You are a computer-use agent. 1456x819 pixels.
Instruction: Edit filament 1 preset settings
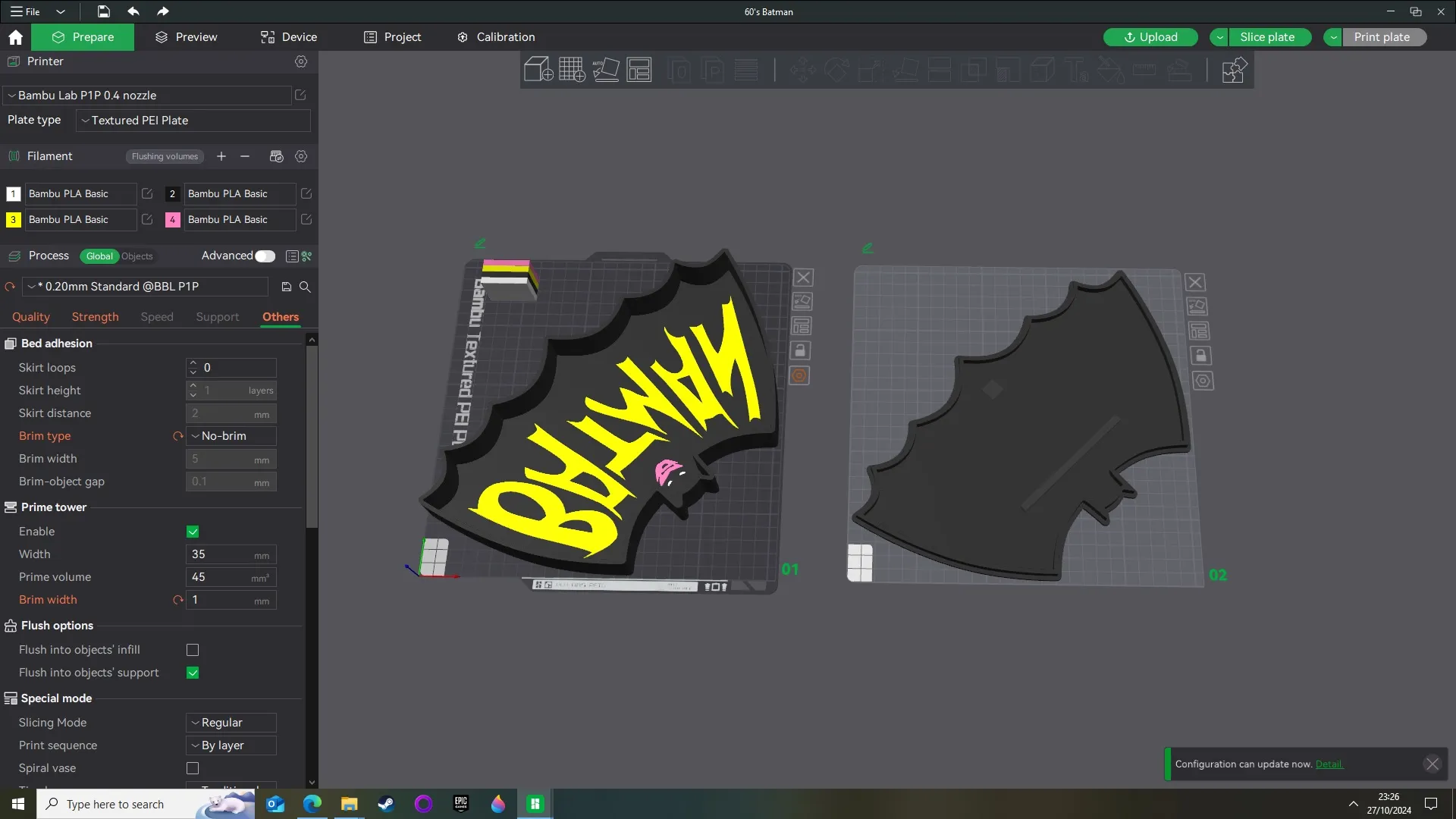click(147, 194)
